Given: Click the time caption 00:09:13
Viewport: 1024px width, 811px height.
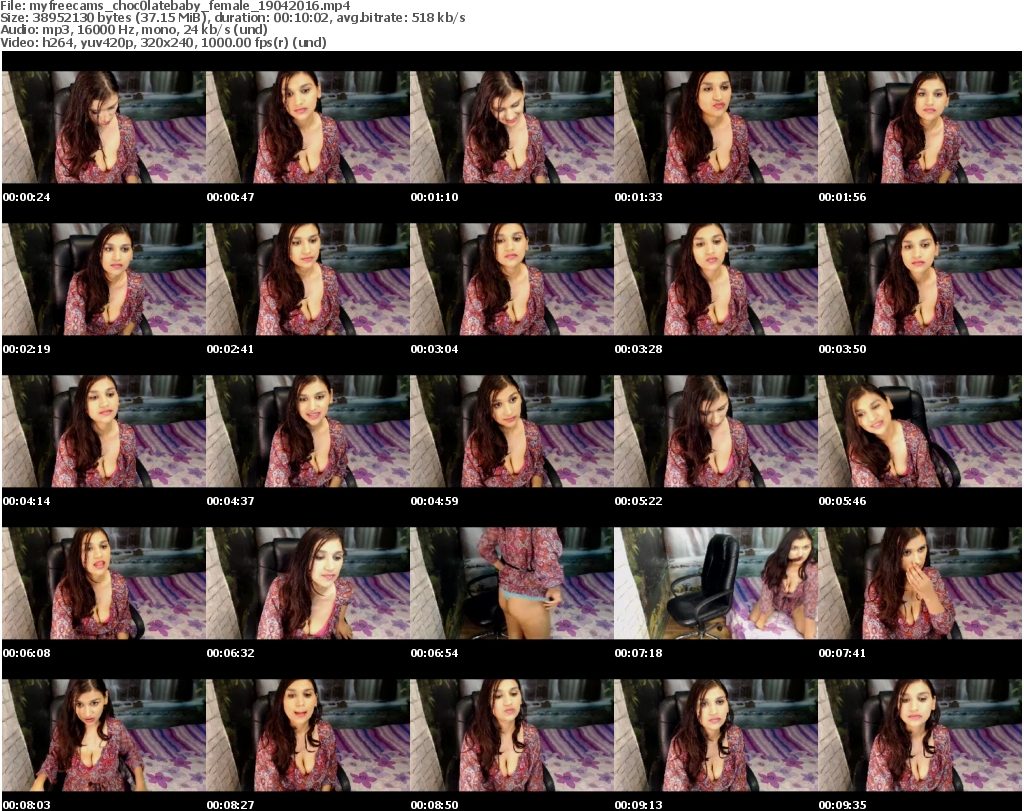Looking at the screenshot, I should point(638,804).
